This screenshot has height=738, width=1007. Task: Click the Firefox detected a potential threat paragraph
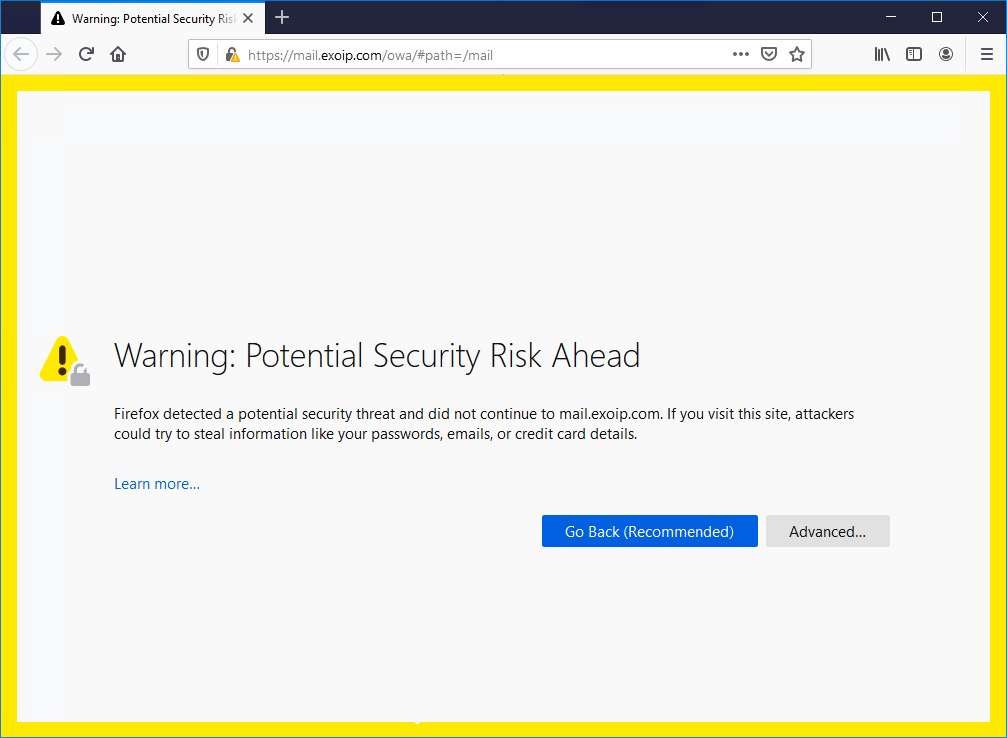[484, 424]
